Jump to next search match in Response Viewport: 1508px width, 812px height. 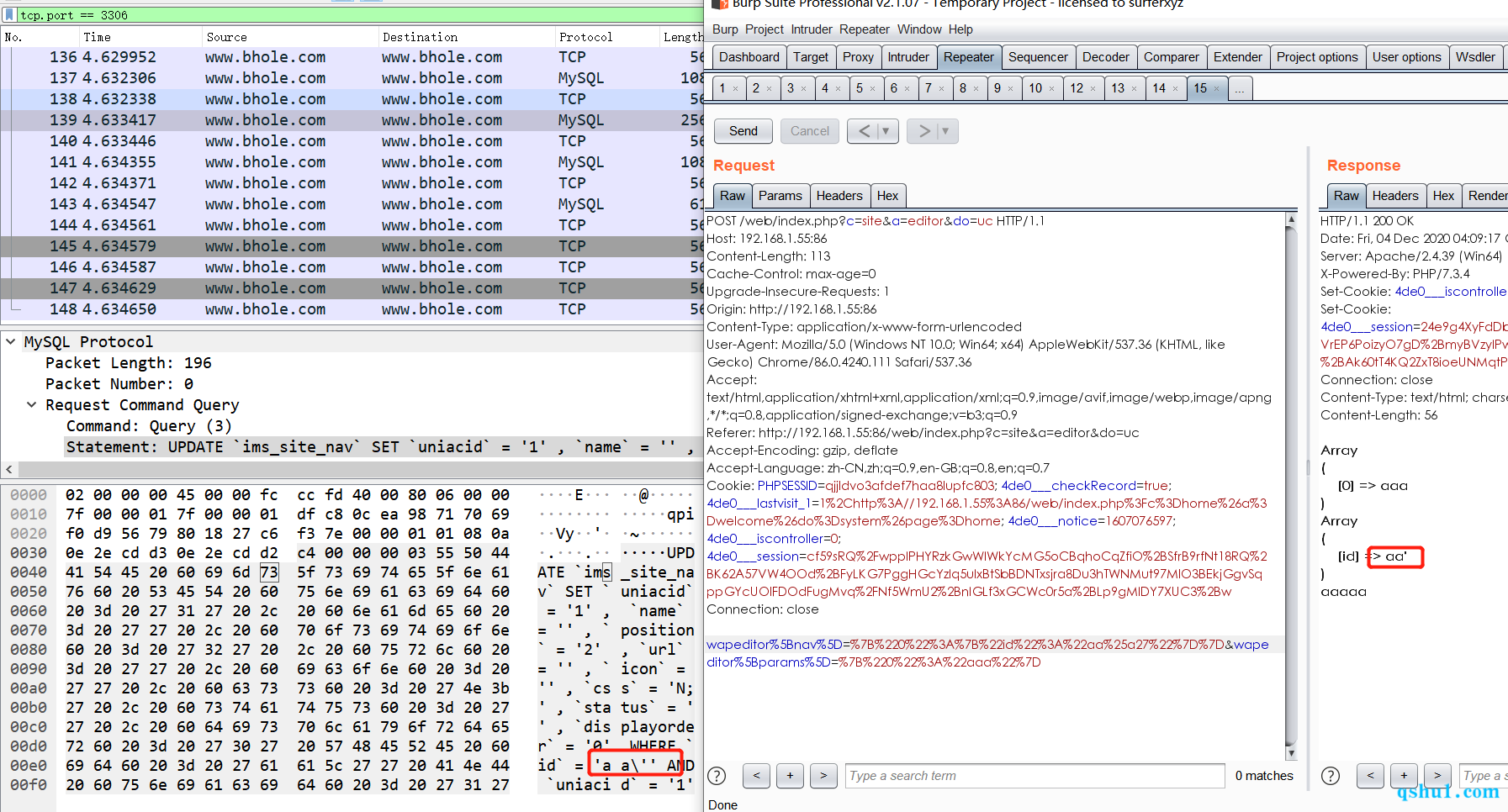point(1437,776)
